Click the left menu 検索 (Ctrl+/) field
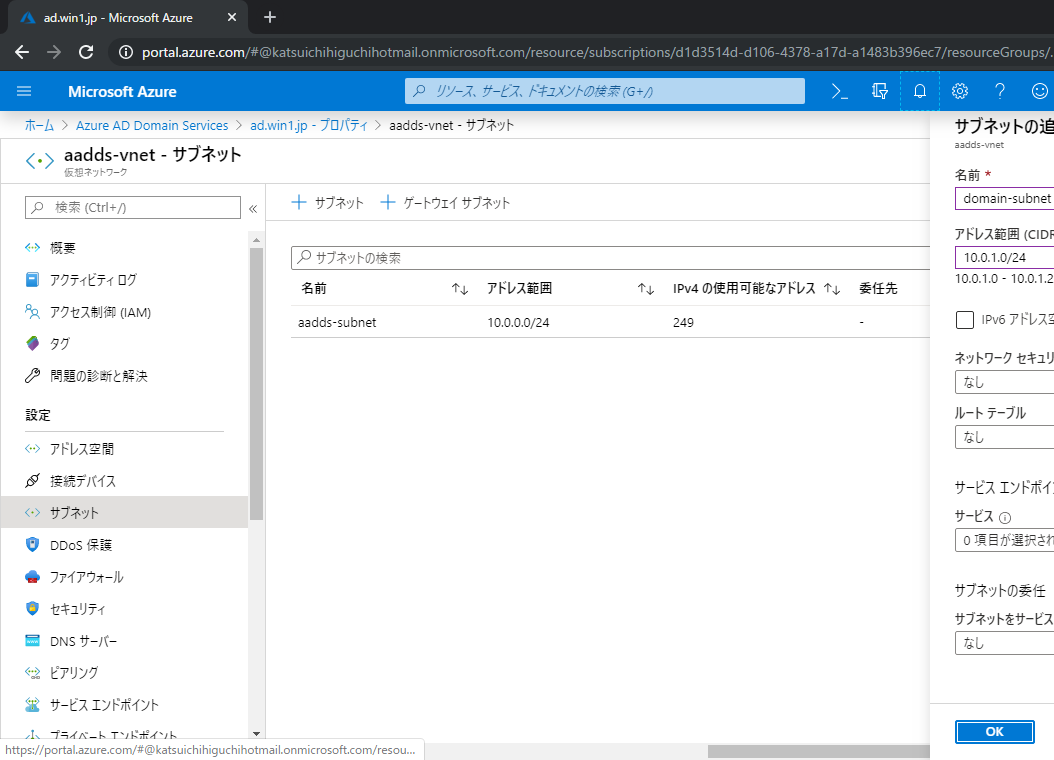1054x760 pixels. 132,208
